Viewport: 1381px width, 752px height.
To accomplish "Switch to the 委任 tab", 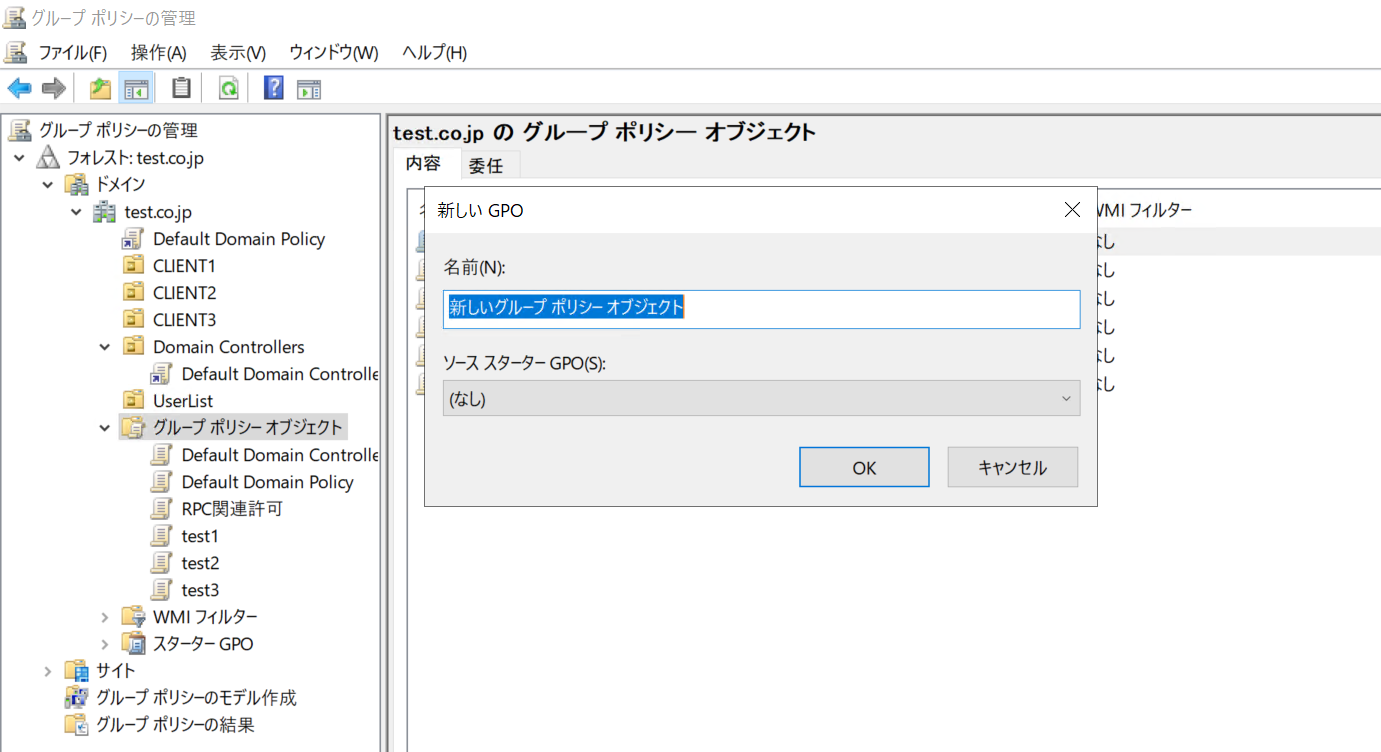I will tap(488, 164).
